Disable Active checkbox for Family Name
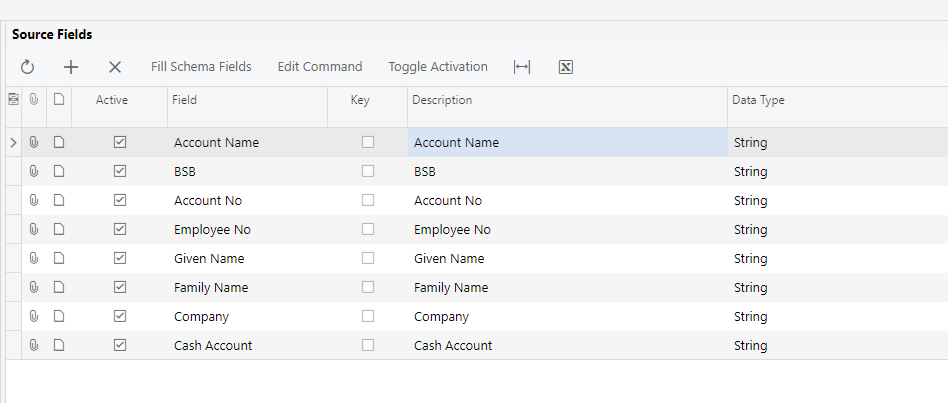The image size is (948, 403). (120, 287)
